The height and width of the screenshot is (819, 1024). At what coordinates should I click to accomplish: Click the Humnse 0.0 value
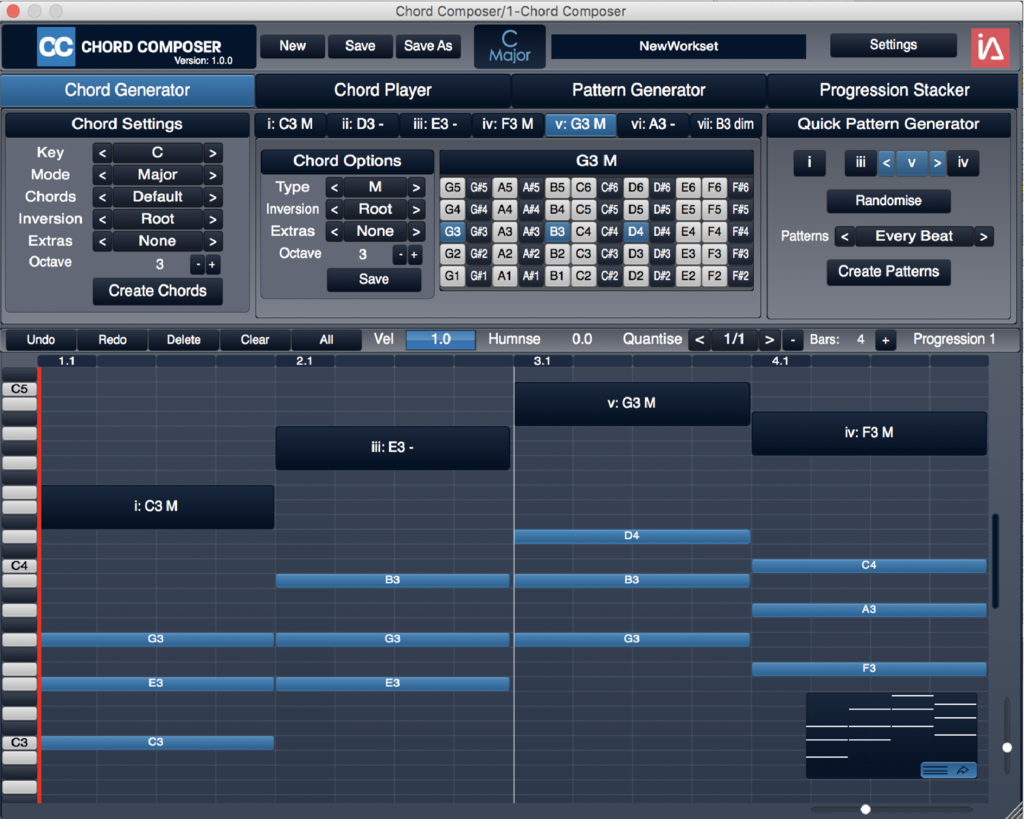(581, 339)
